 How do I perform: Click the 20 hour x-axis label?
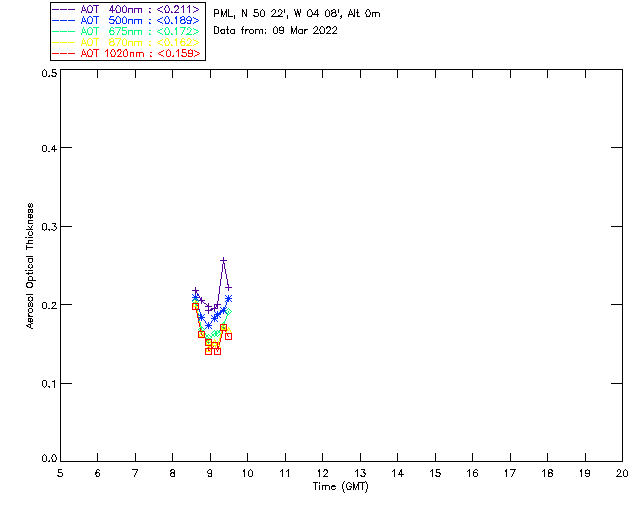point(622,473)
